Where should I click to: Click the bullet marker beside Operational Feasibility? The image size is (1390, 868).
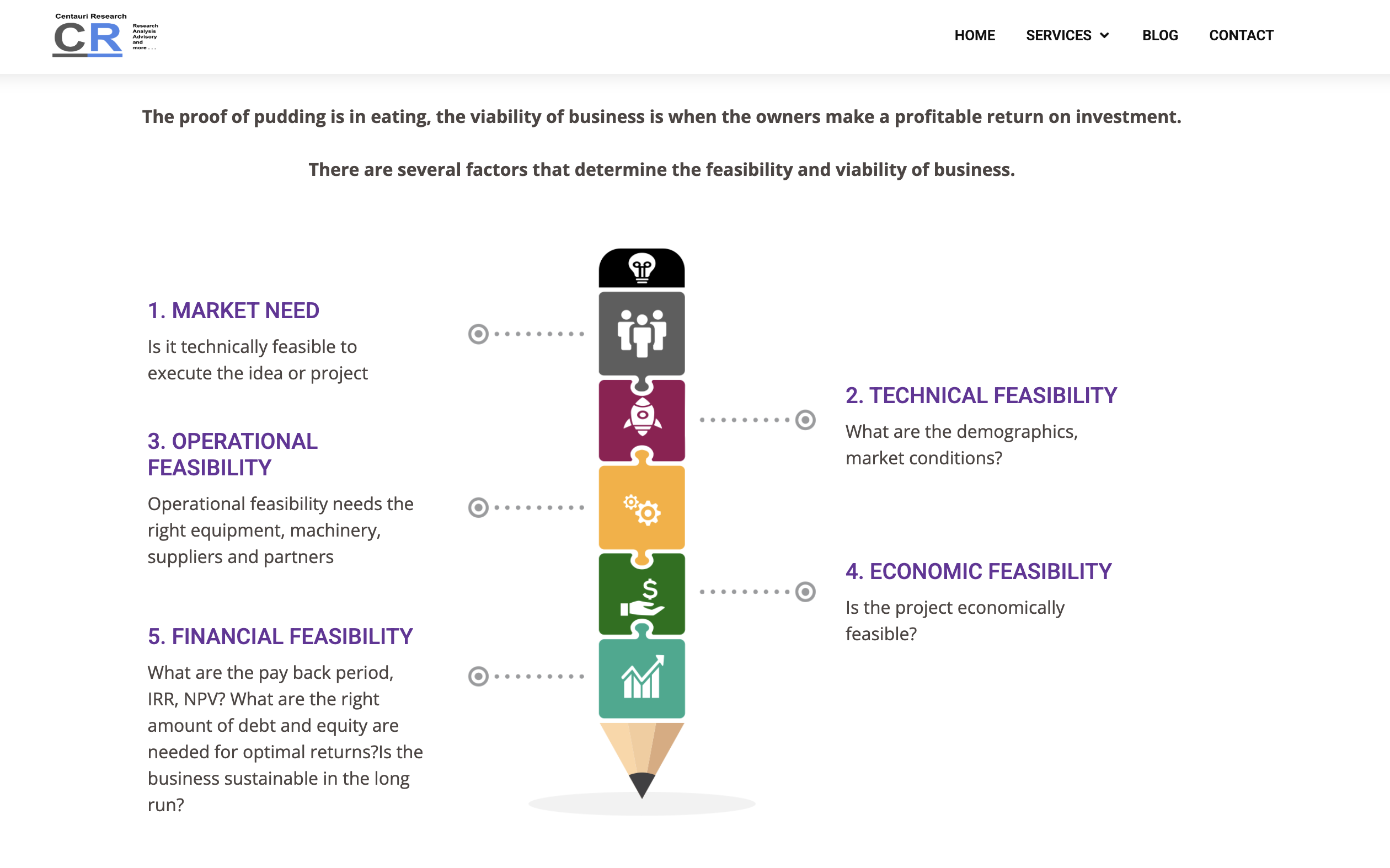coord(478,507)
